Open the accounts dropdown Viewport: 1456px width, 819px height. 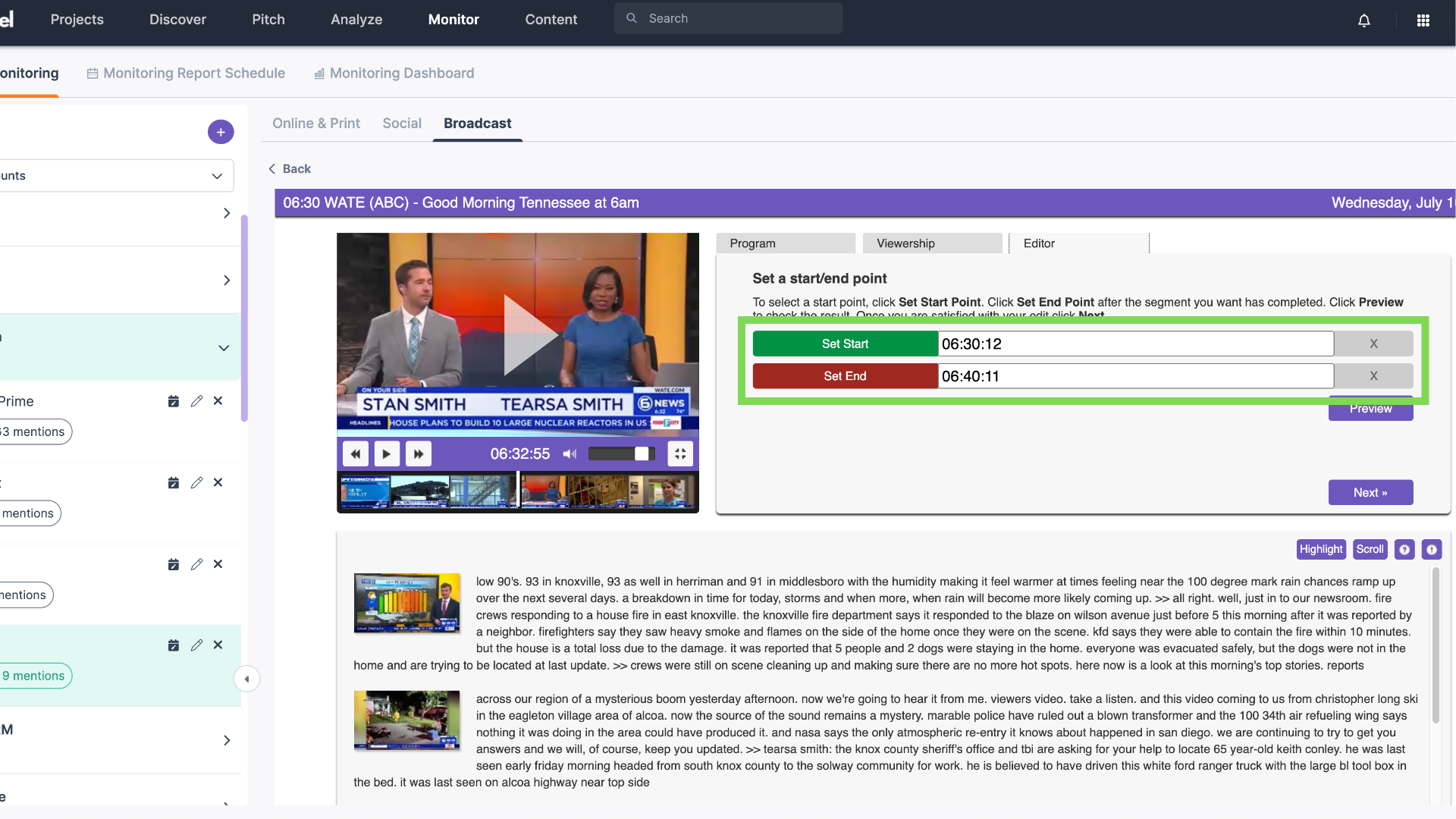point(117,176)
